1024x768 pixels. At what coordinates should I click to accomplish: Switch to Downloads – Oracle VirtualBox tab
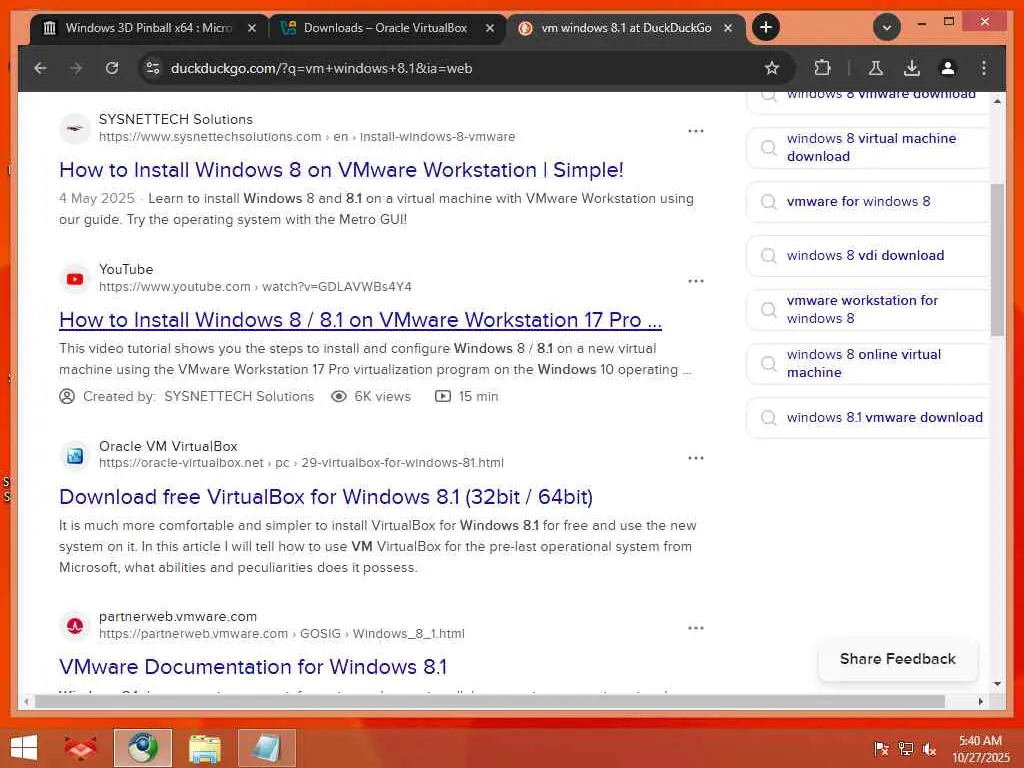click(x=385, y=28)
